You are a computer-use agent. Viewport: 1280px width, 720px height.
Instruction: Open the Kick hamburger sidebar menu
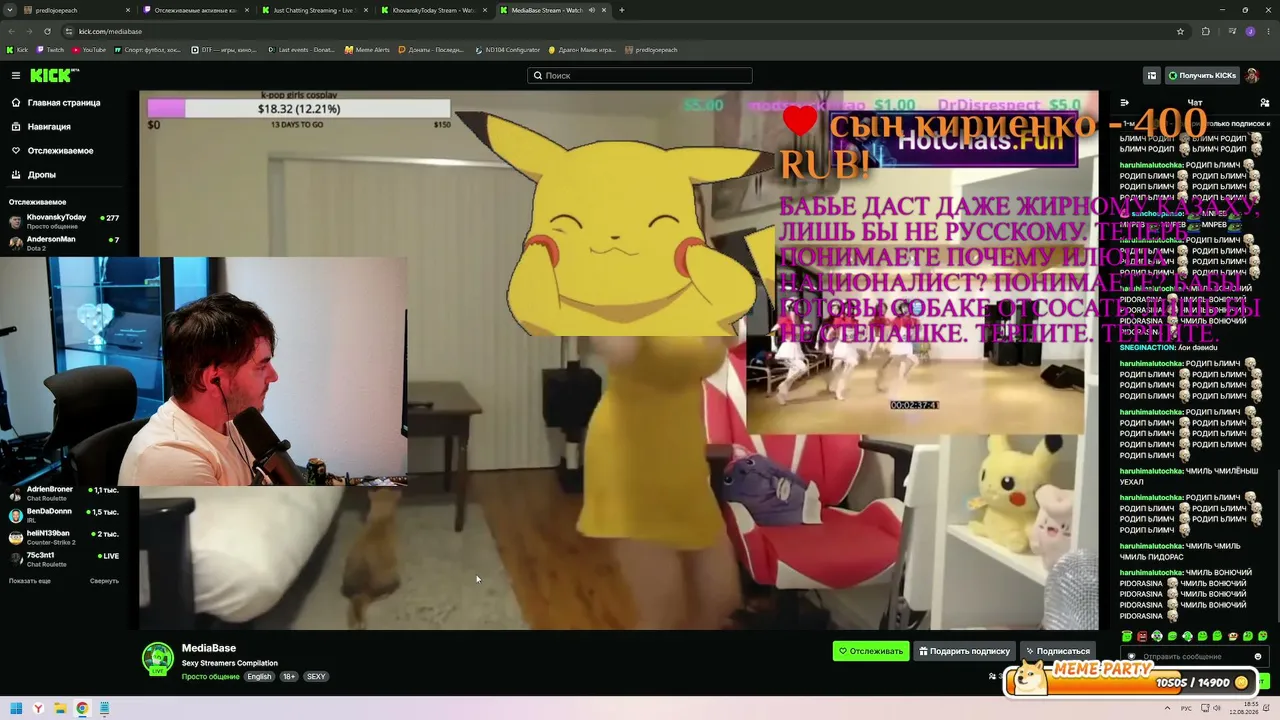tap(16, 75)
